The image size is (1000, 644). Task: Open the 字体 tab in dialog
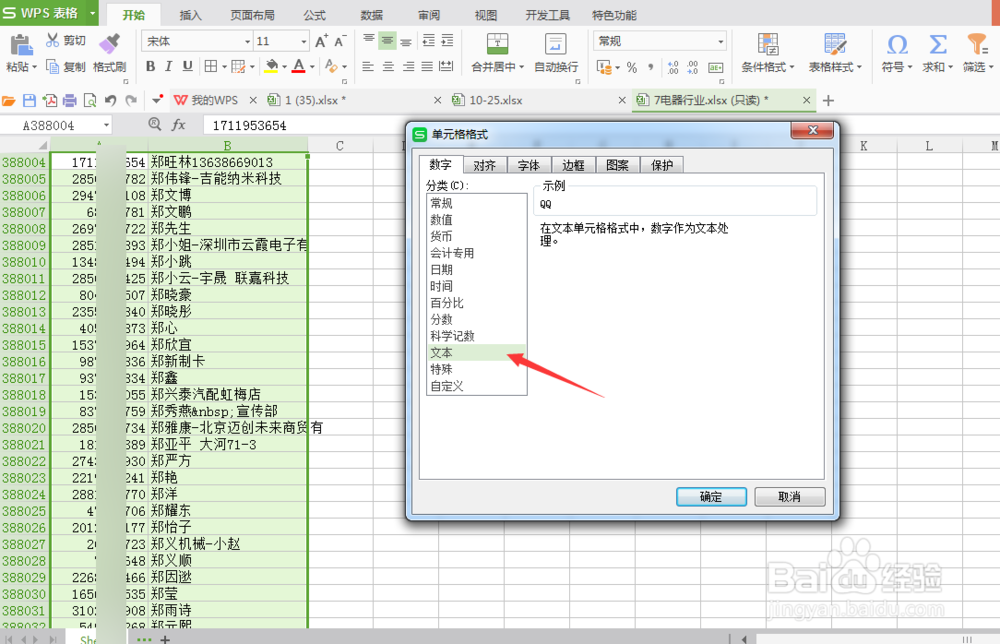pyautogui.click(x=529, y=165)
